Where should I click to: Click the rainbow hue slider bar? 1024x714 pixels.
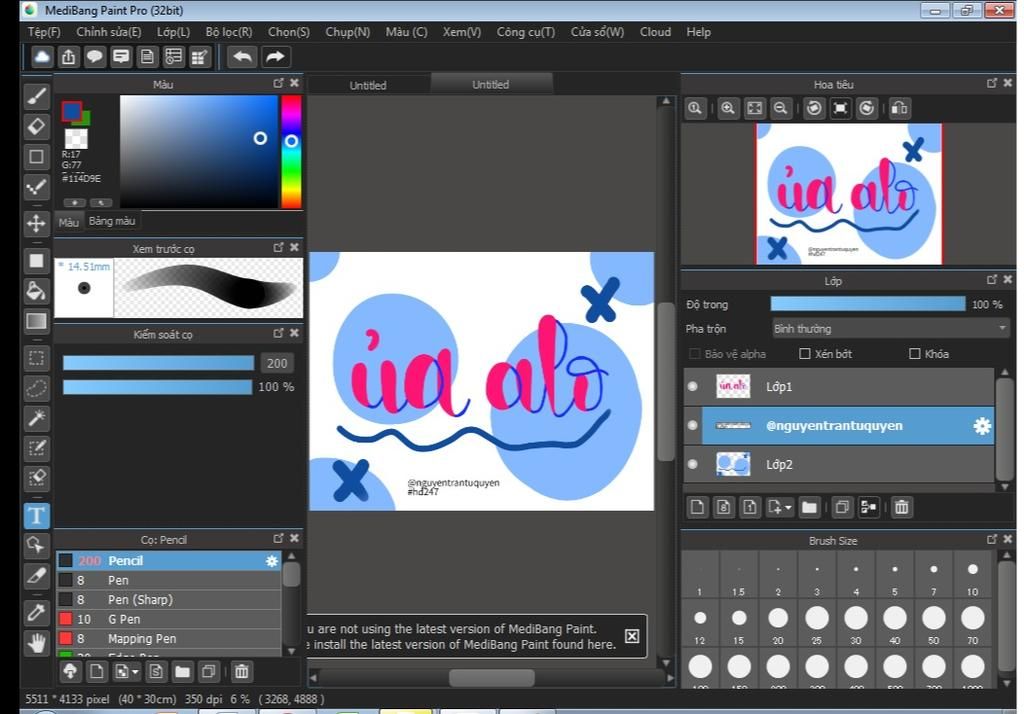(x=291, y=152)
